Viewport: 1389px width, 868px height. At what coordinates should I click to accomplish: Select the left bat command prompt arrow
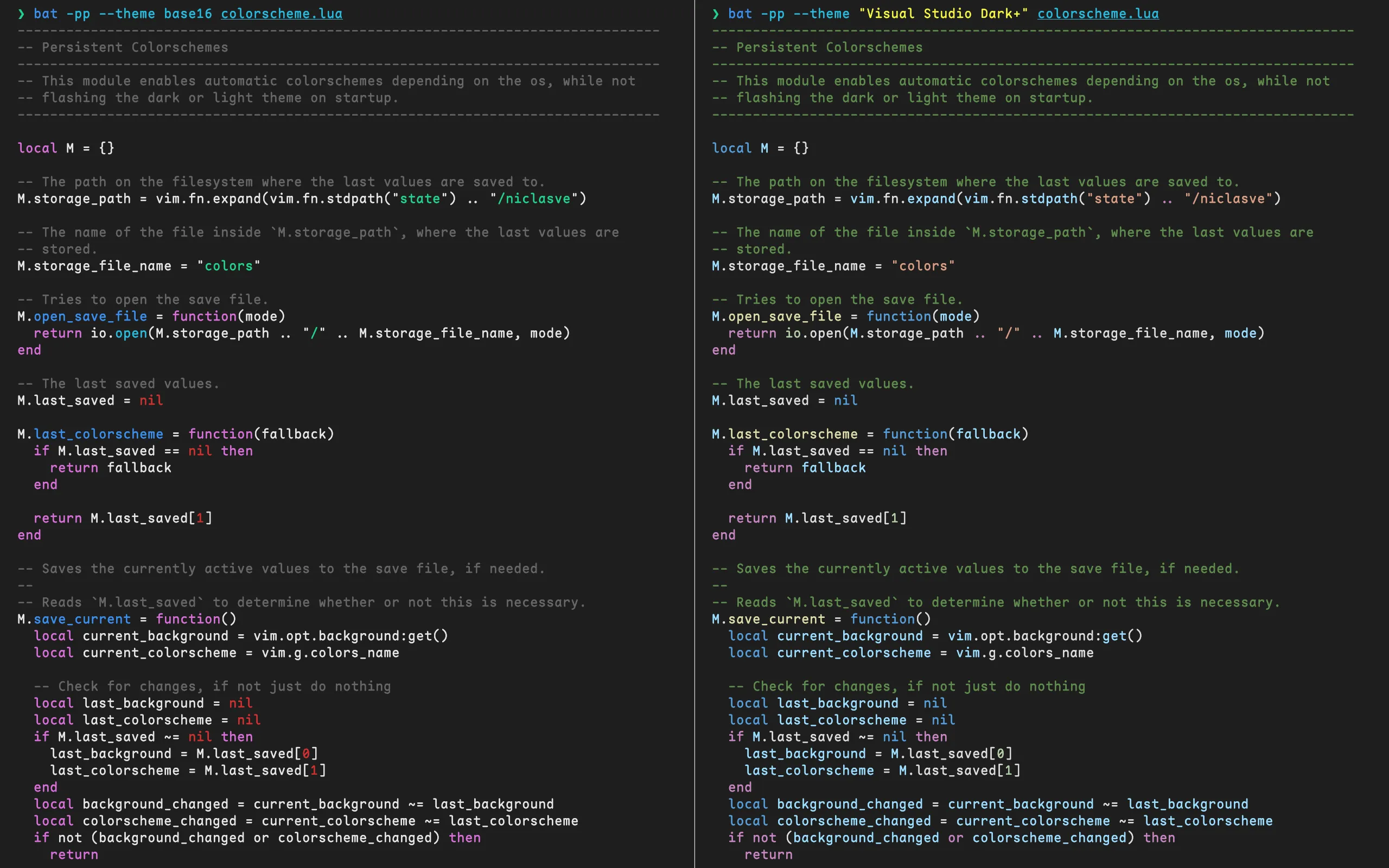coord(21,13)
